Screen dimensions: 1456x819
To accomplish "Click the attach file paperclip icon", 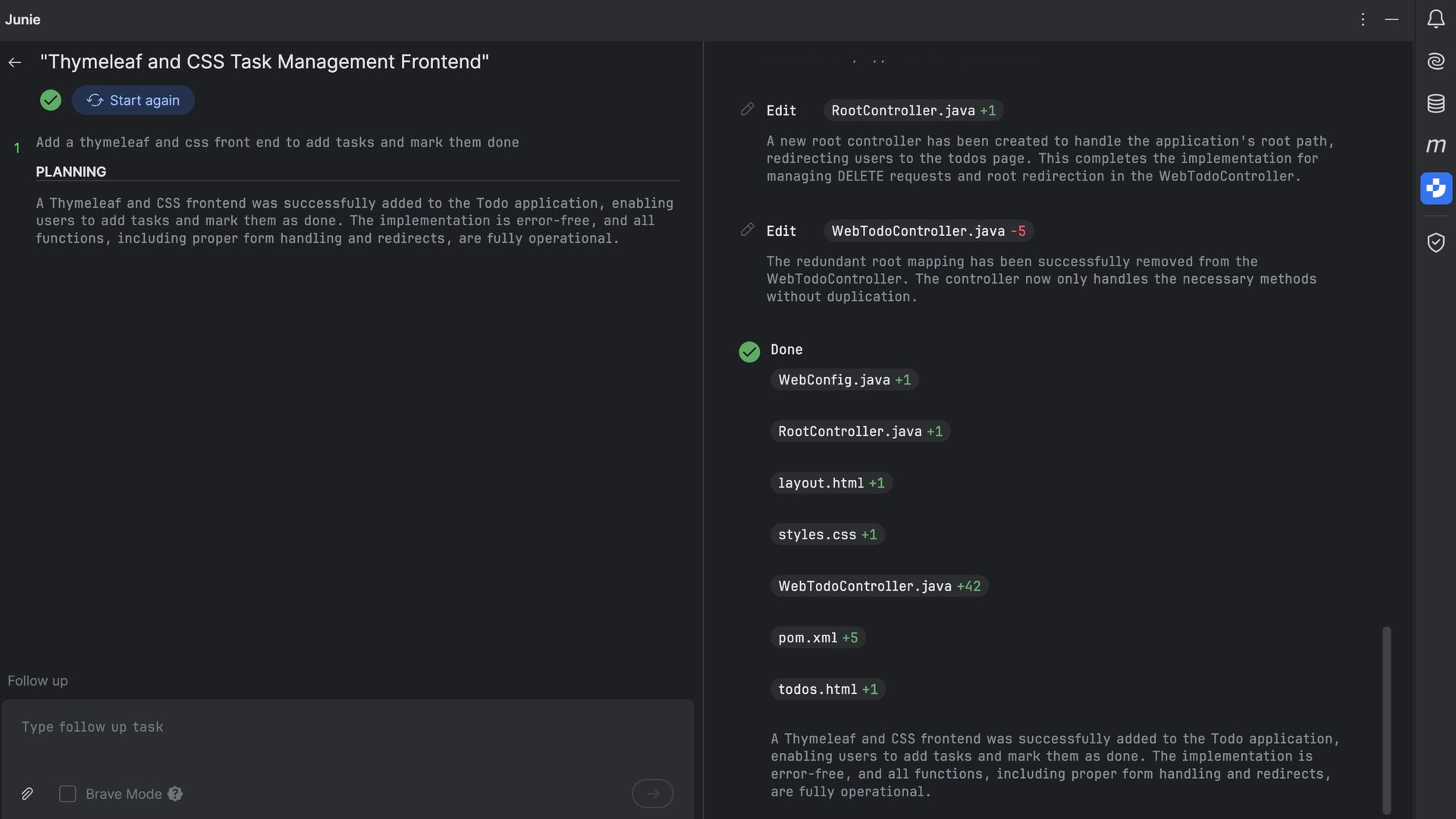I will tap(27, 794).
